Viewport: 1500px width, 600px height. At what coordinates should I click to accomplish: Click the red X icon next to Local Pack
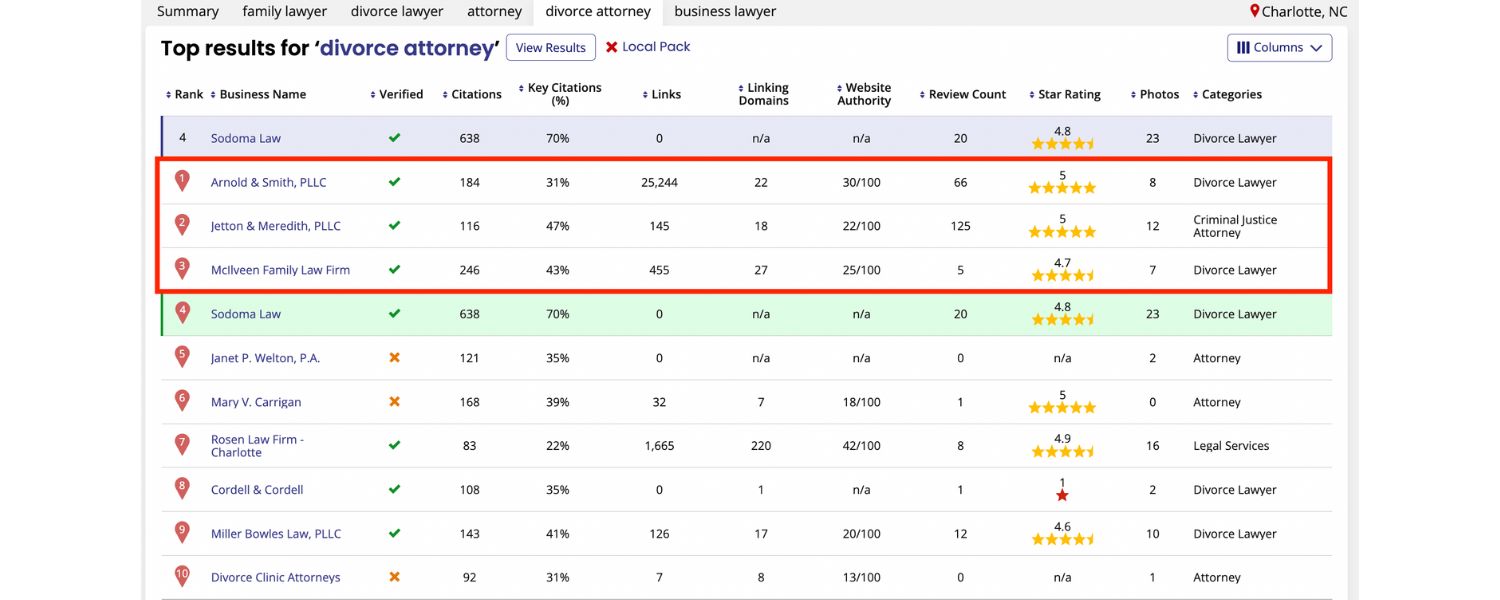[613, 46]
